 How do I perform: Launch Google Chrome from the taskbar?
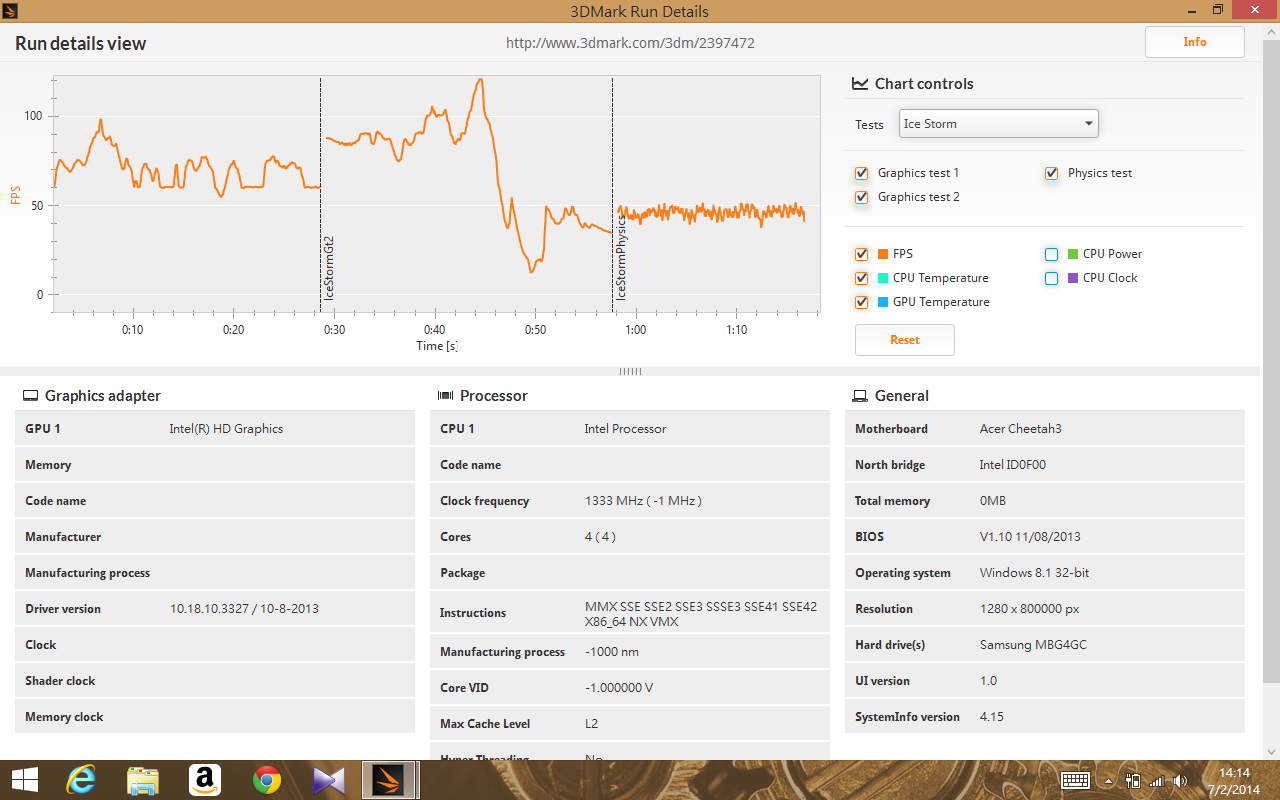click(267, 779)
